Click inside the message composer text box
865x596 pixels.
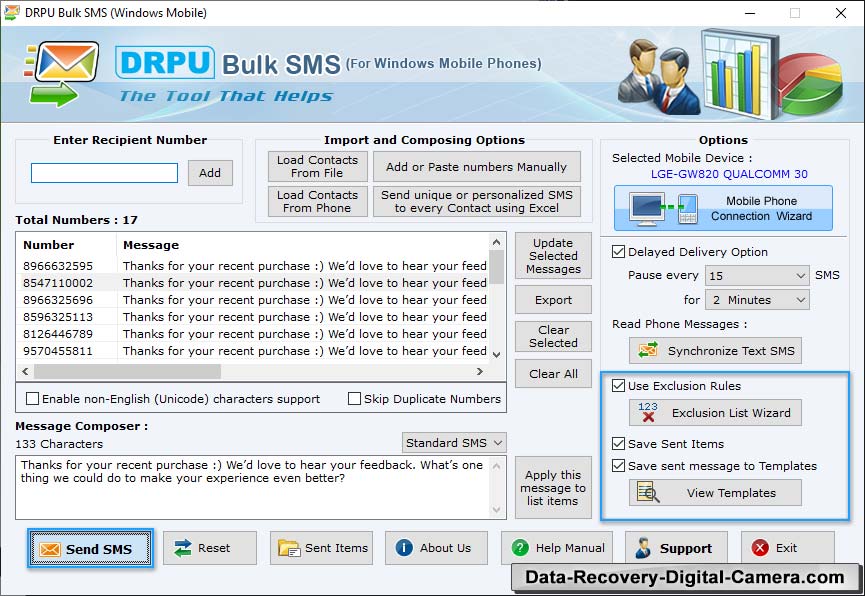[x=253, y=487]
